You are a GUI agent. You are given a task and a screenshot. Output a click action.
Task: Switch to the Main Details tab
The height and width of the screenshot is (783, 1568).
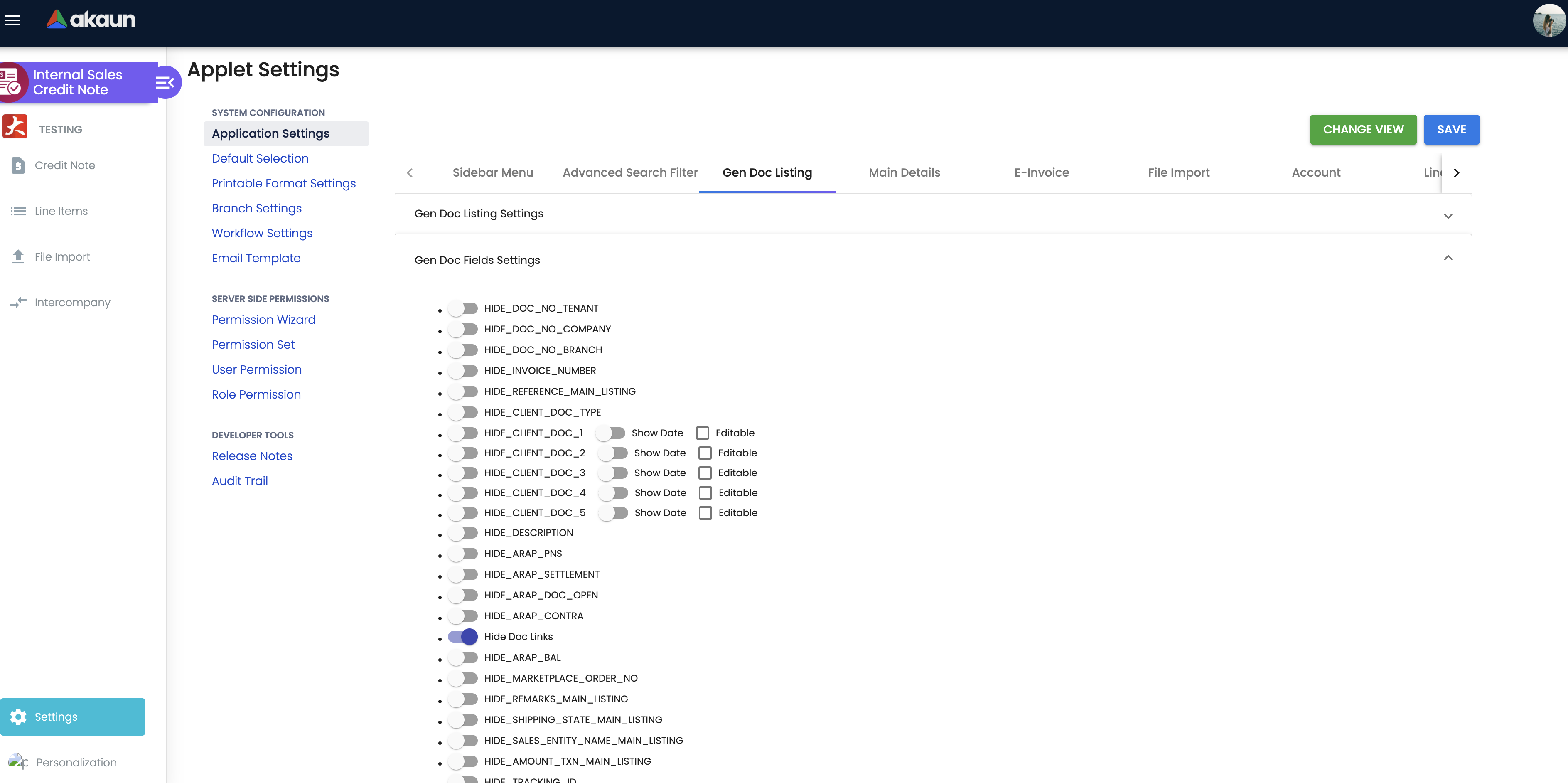[x=904, y=172]
